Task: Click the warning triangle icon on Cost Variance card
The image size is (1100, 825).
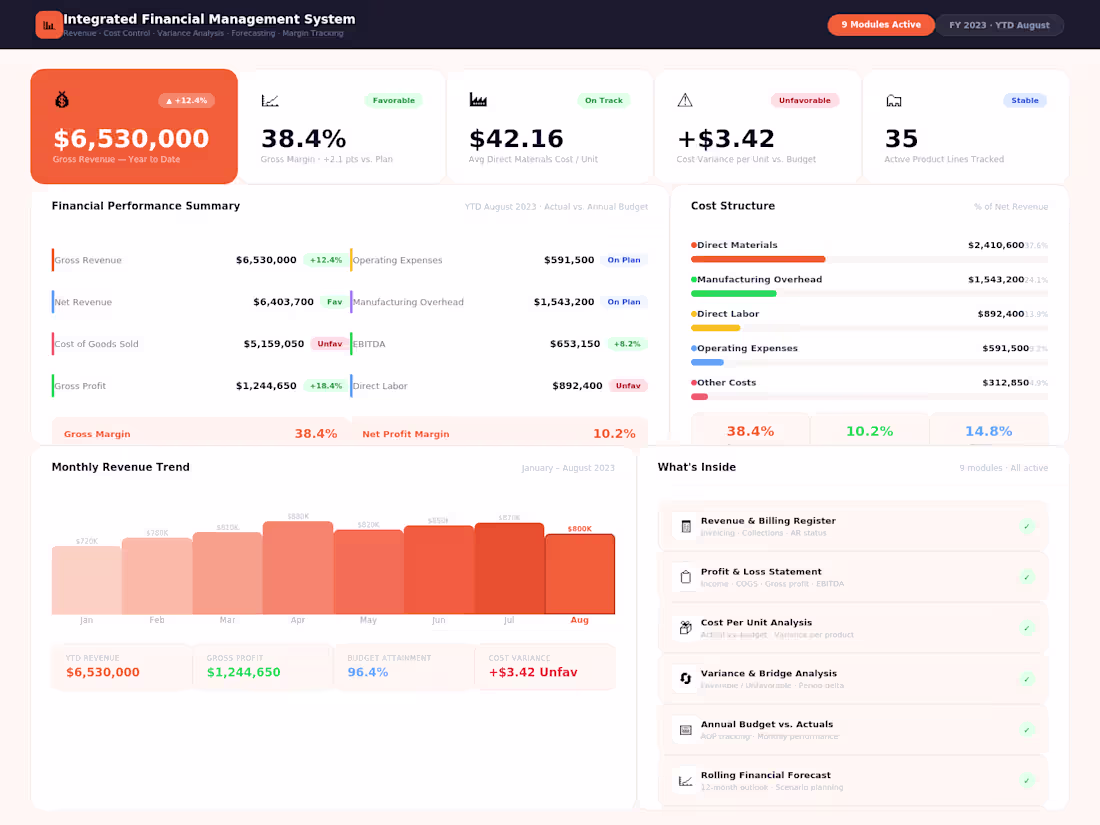Action: click(685, 100)
